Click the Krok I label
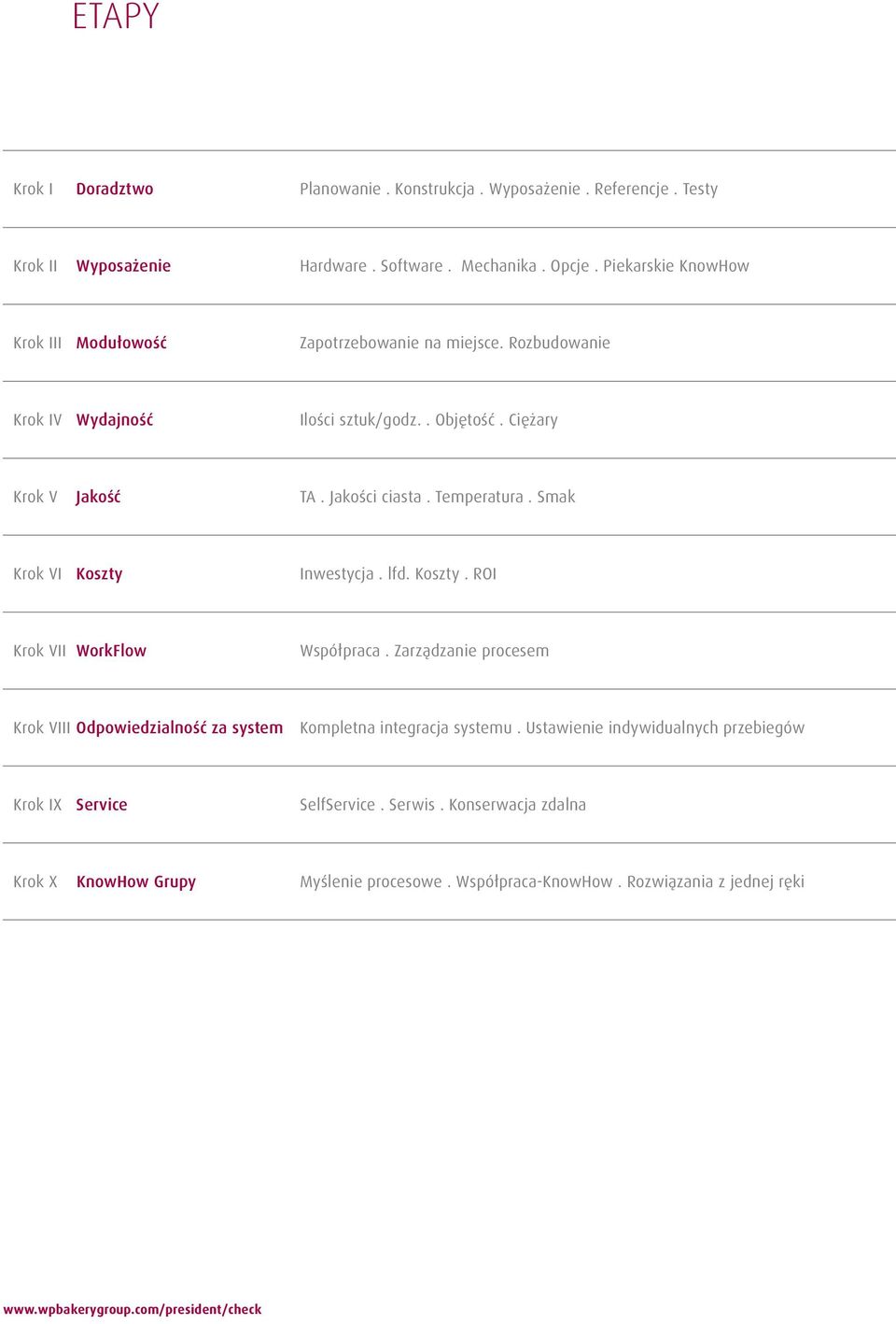Screen dimensions: 896x1324 [x=33, y=189]
